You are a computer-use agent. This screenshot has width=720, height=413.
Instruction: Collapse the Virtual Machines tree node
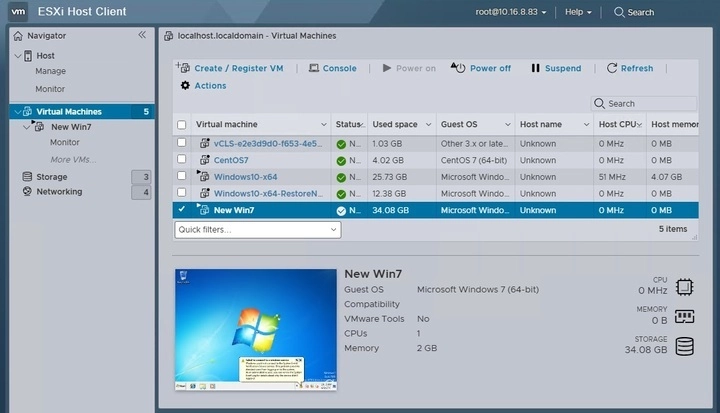[18, 112]
